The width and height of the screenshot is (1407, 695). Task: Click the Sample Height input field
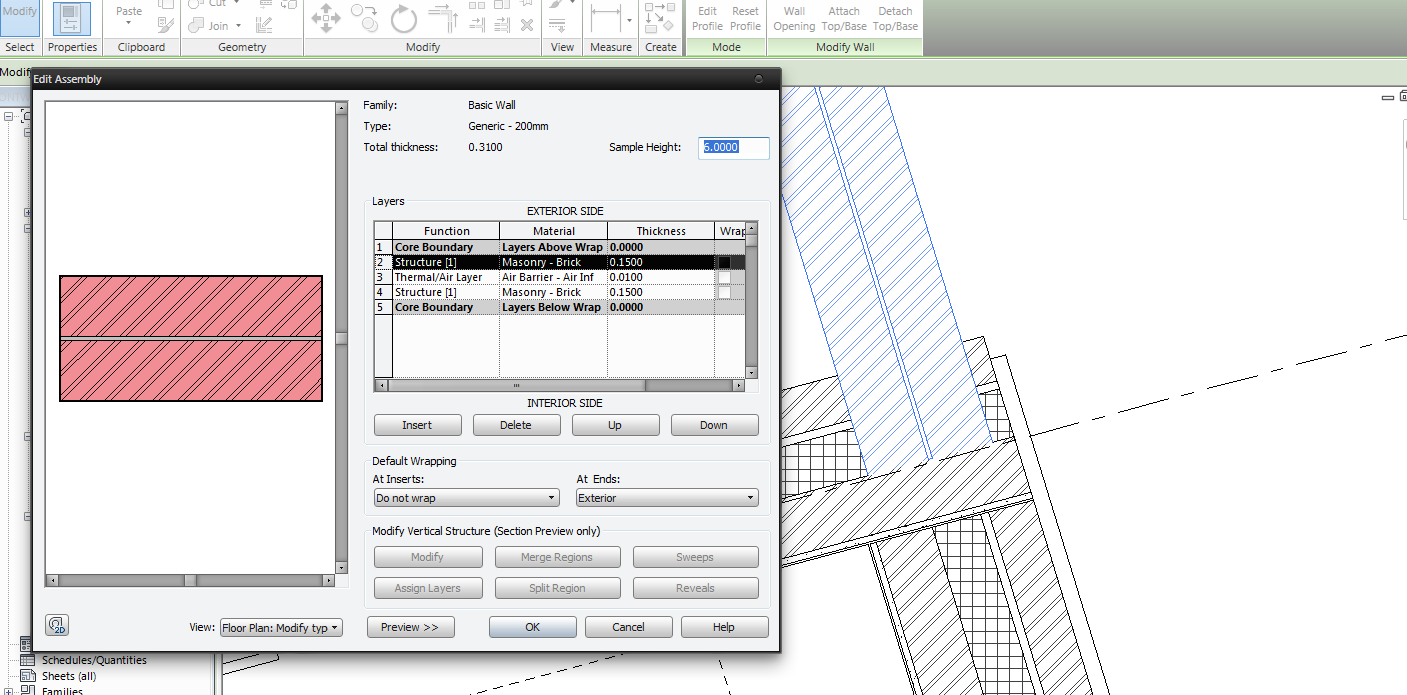(x=733, y=147)
